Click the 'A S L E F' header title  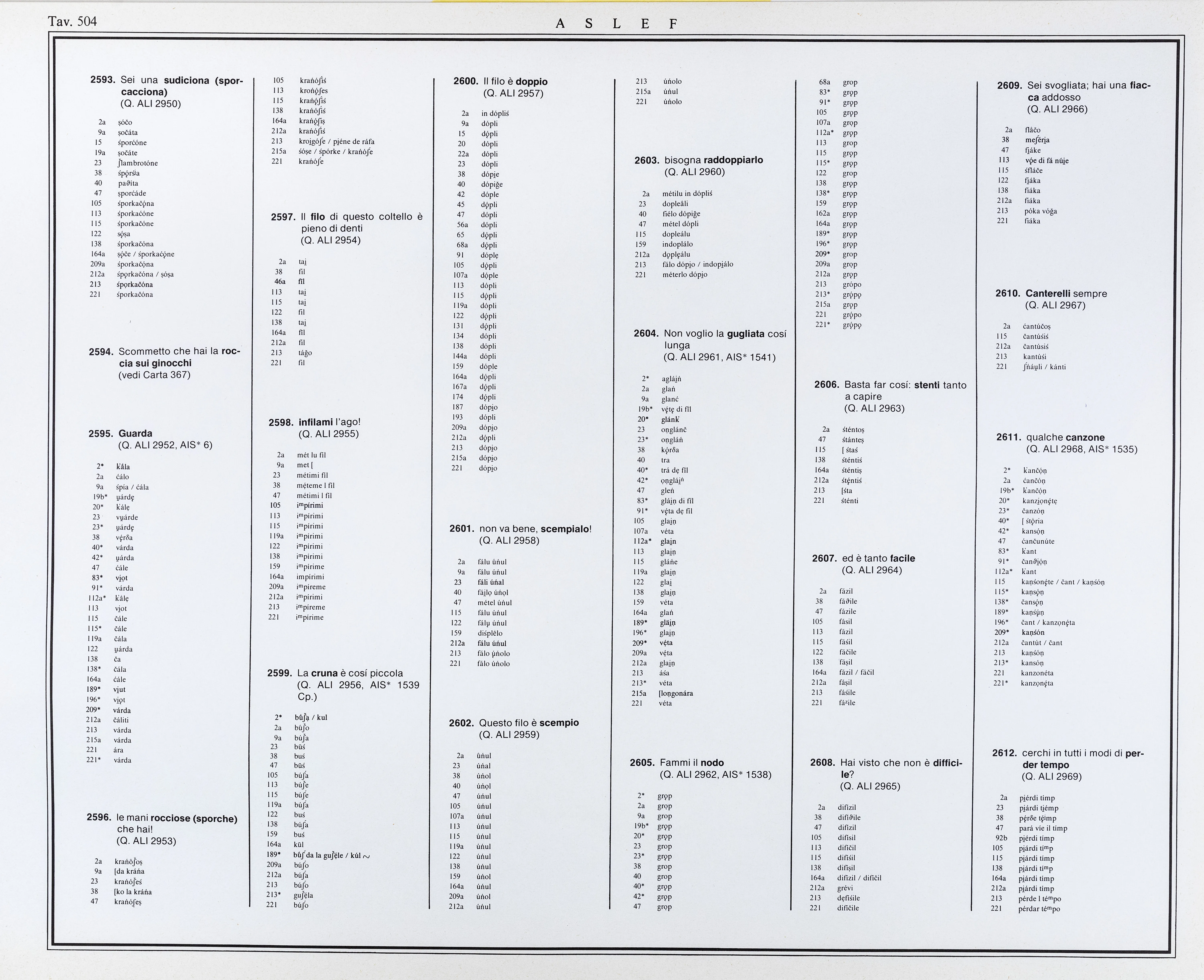(x=616, y=24)
